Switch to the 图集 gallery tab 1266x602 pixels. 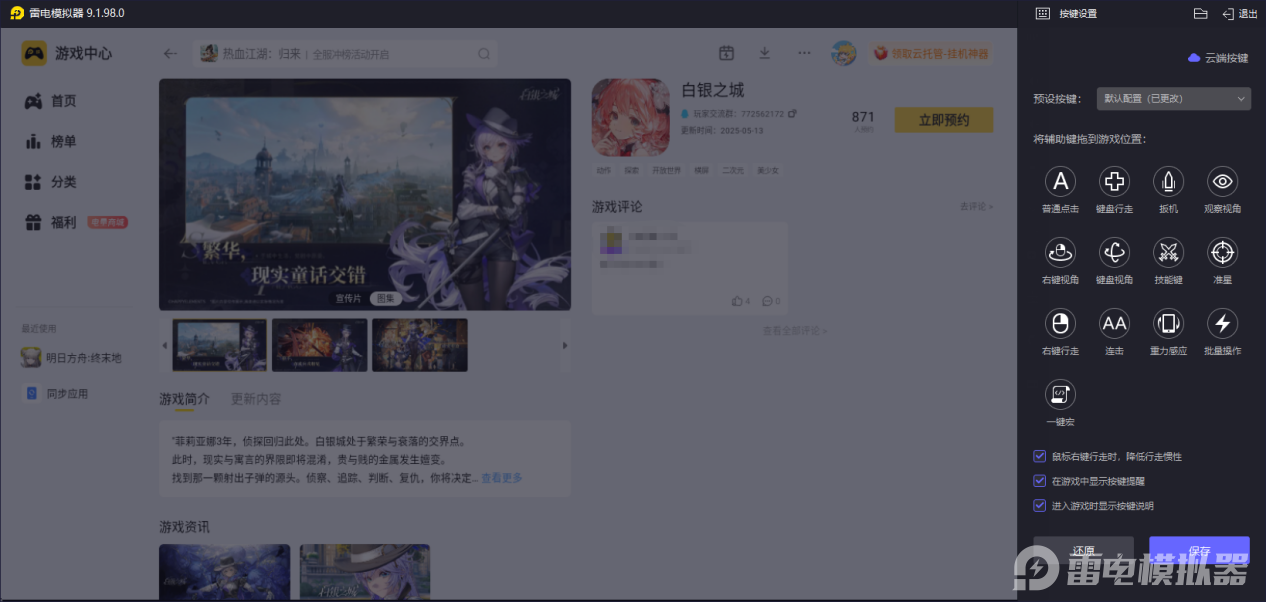pyautogui.click(x=384, y=299)
